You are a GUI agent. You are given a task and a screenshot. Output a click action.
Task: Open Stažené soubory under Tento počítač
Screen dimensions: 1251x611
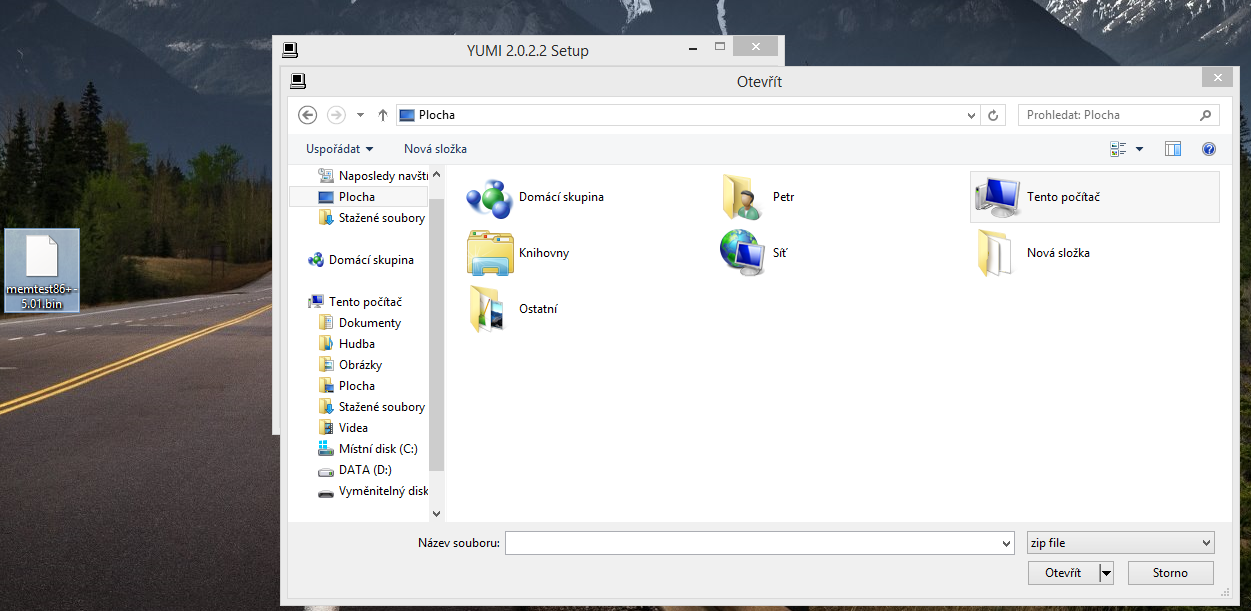tap(371, 407)
